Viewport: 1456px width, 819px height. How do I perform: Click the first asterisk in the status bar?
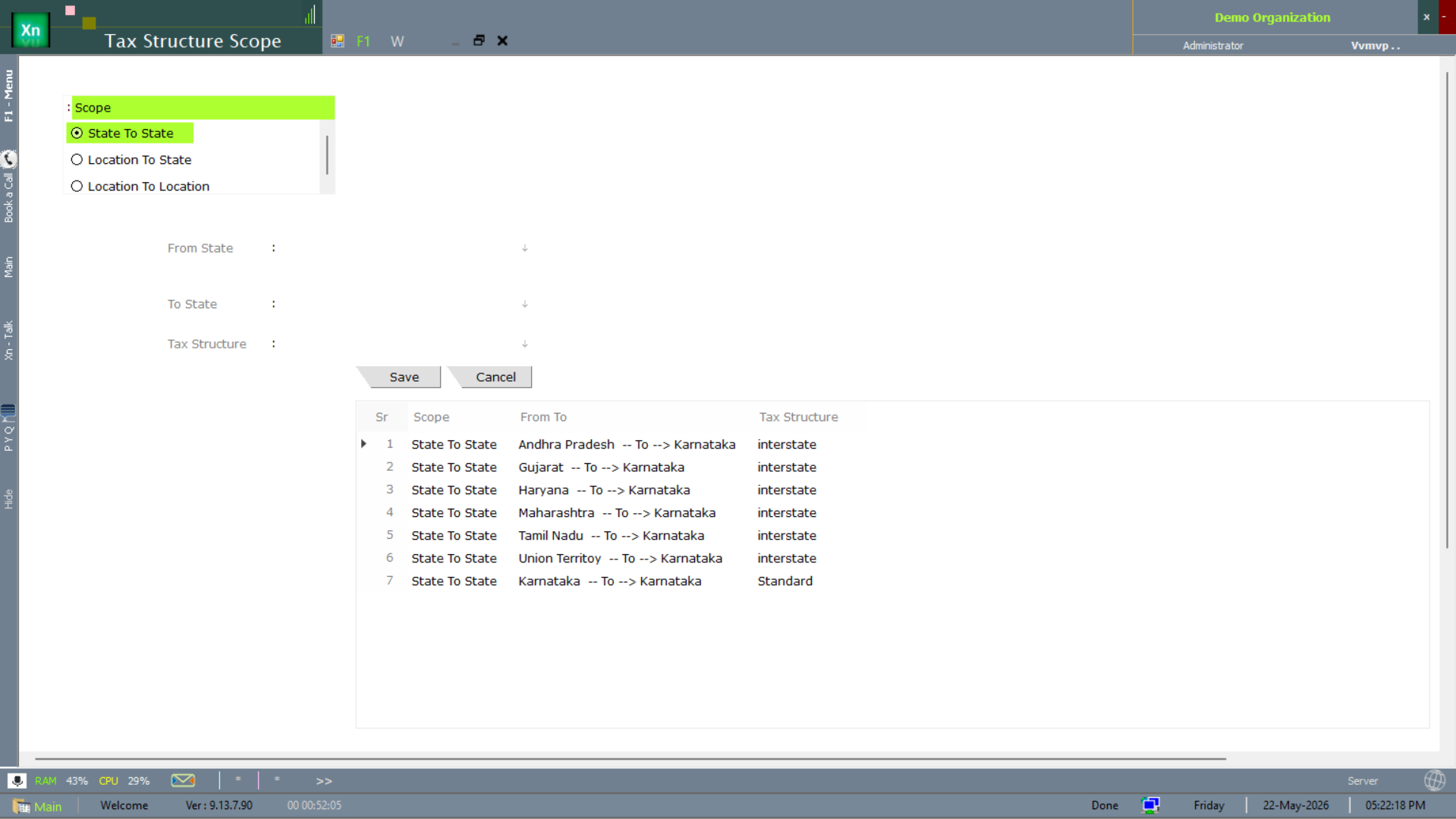[238, 780]
